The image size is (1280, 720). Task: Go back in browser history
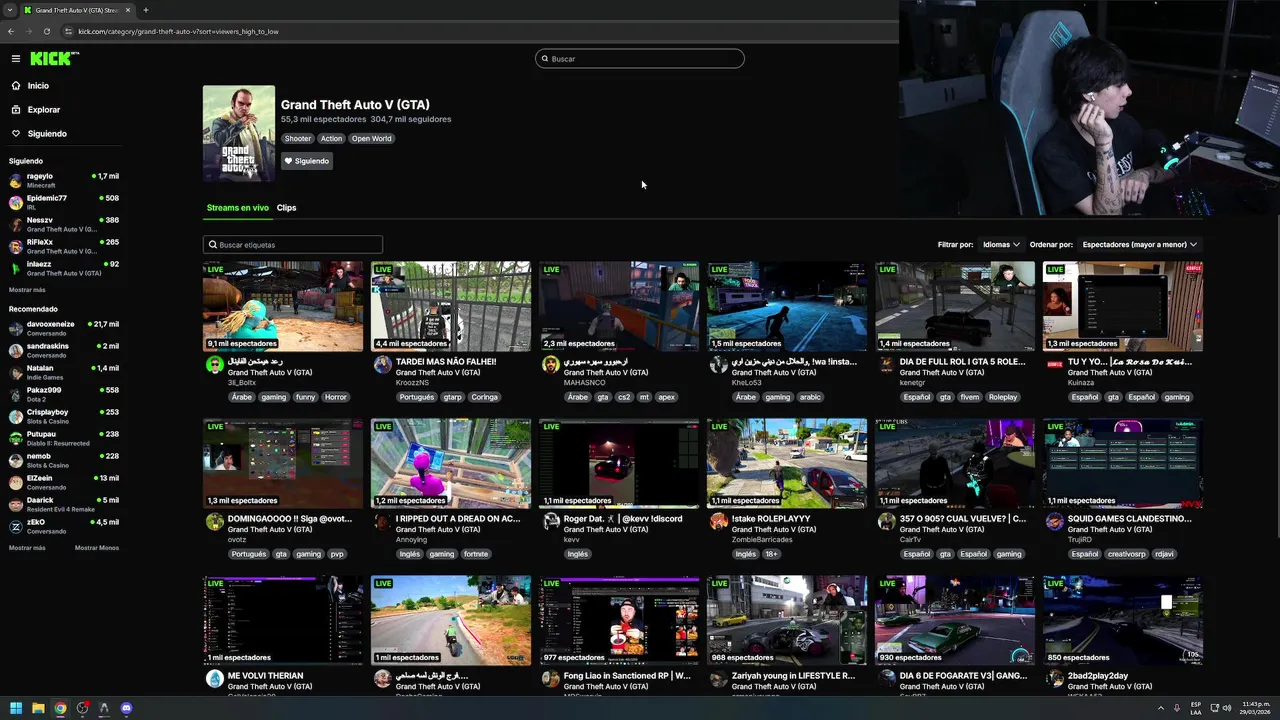11,31
